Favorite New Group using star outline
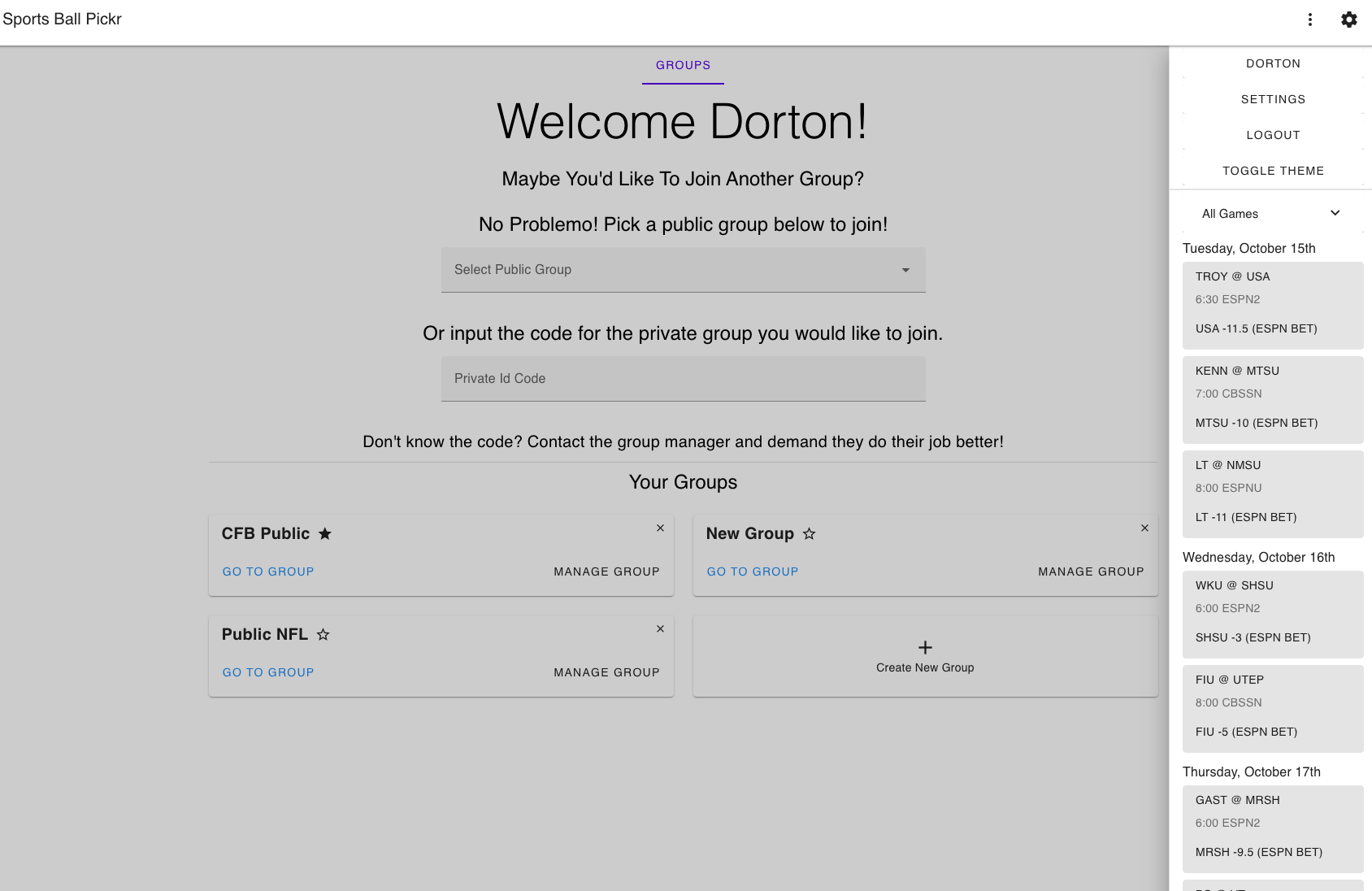Viewport: 1372px width, 891px height. tap(809, 534)
